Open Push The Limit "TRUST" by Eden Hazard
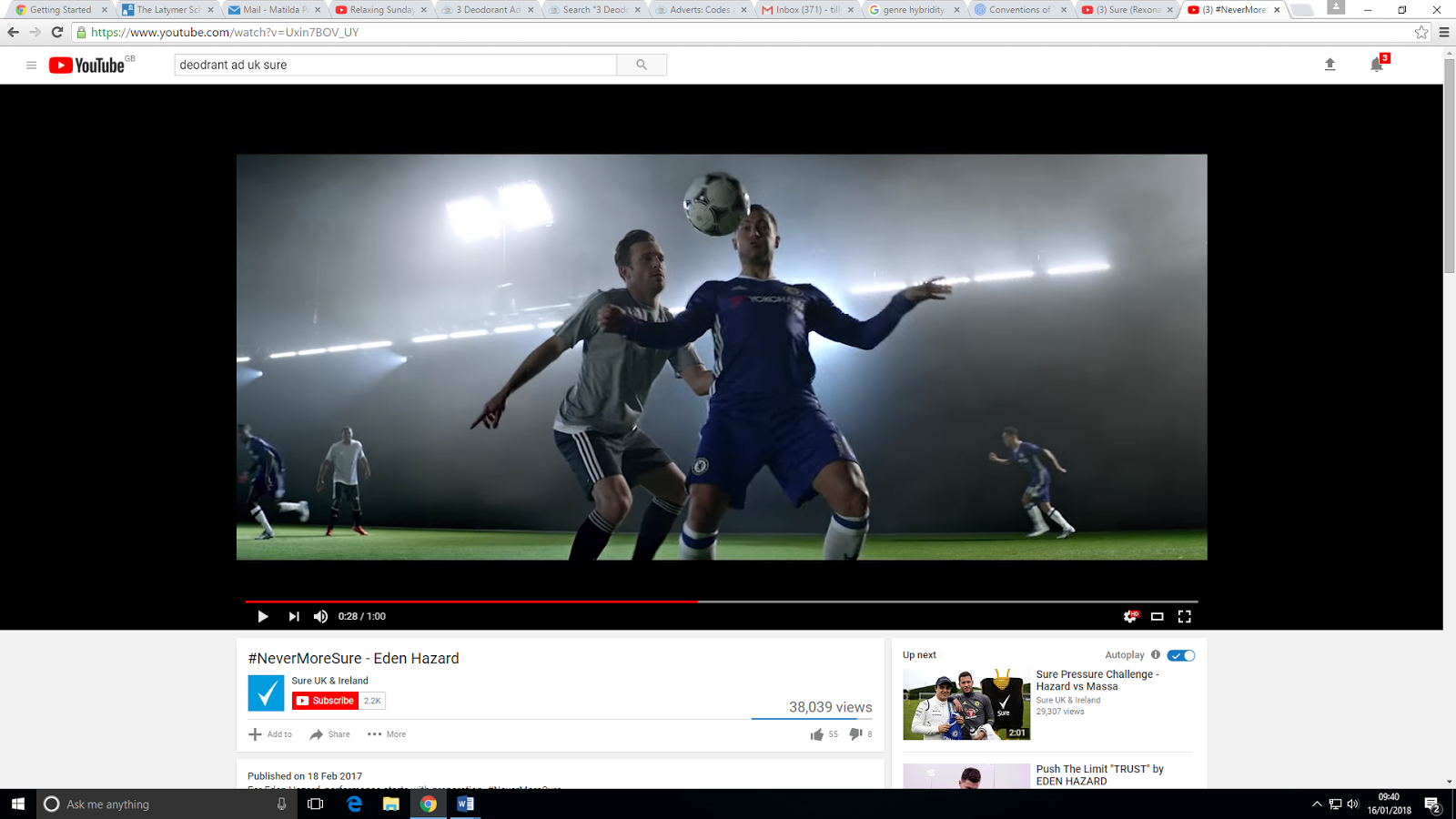 coord(1099,775)
